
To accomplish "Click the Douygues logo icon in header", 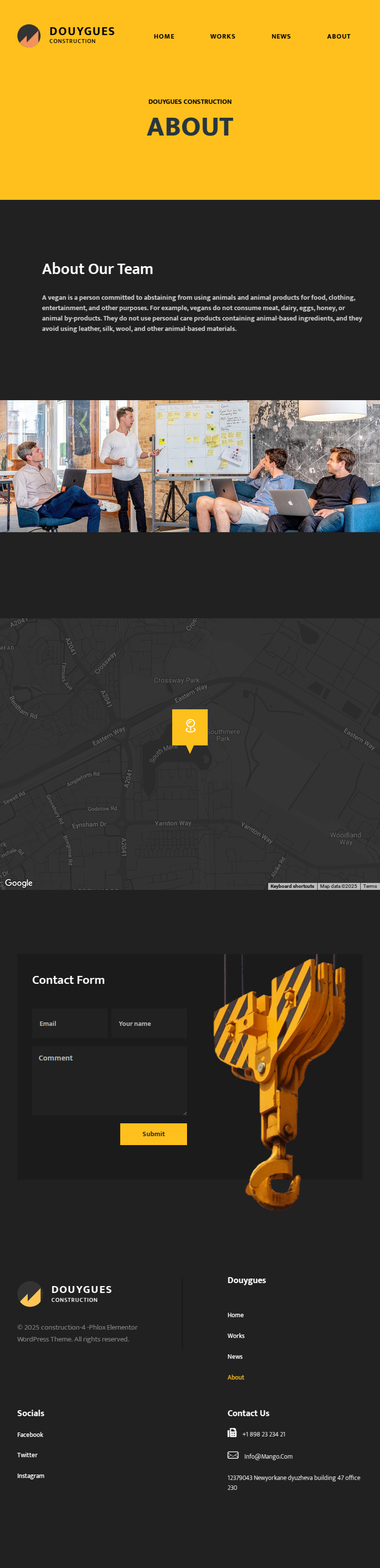I will point(29,36).
